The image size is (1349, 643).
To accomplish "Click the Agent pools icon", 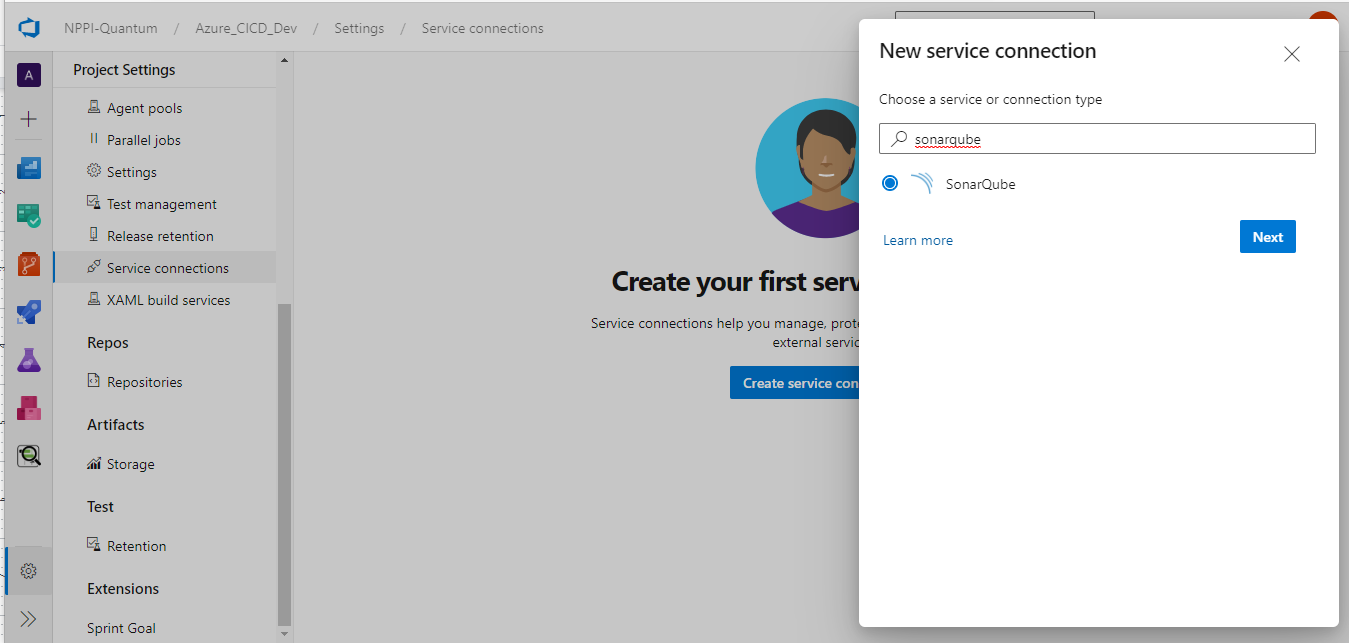I will (94, 107).
